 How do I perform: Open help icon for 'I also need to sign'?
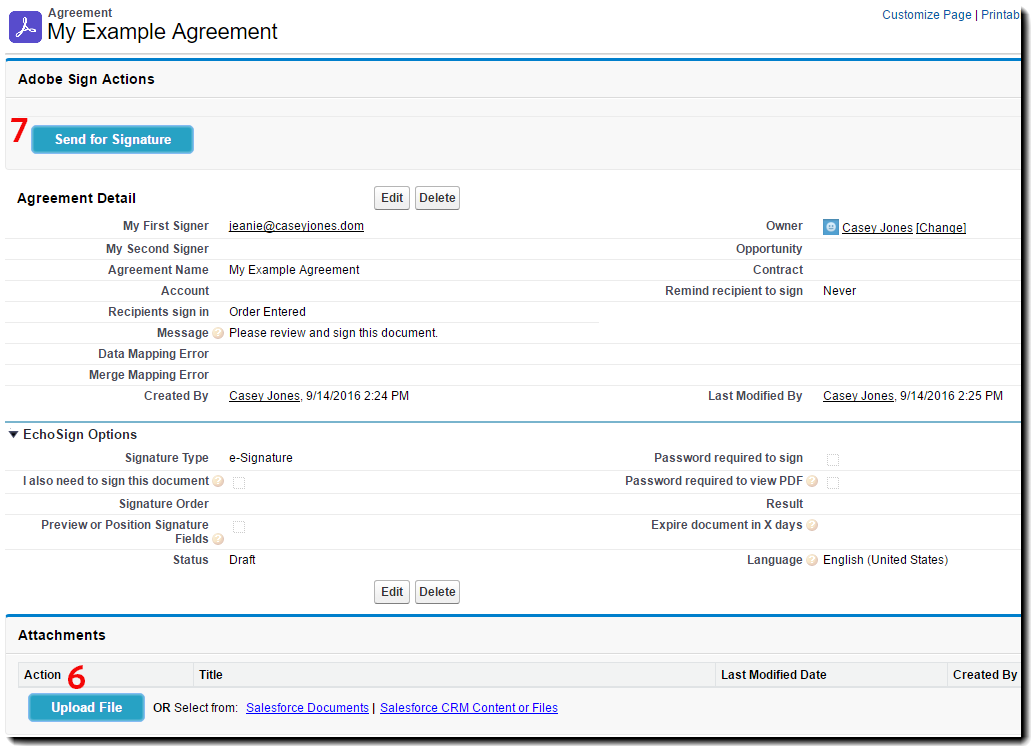218,481
